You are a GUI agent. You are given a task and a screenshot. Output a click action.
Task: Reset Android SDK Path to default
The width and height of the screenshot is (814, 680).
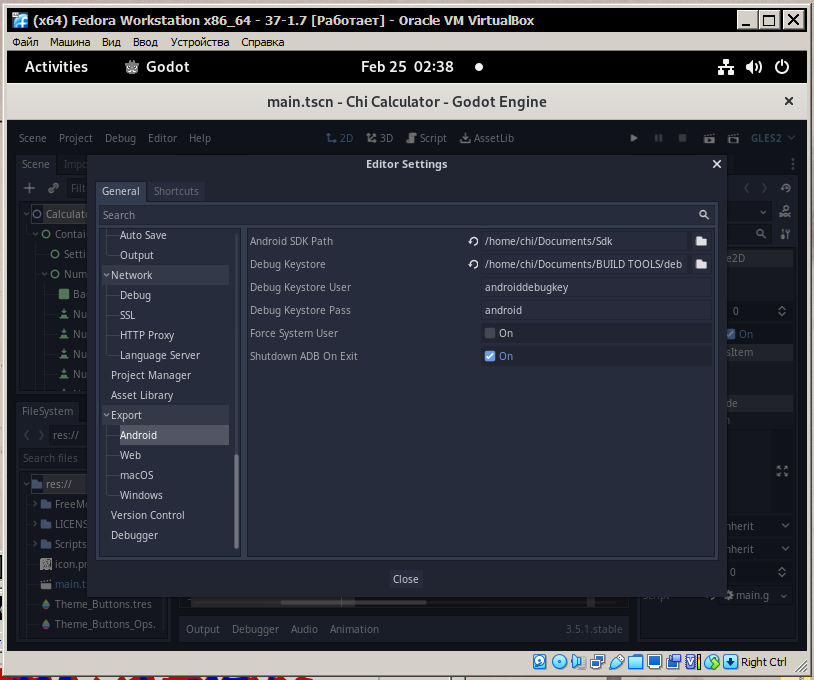473,241
